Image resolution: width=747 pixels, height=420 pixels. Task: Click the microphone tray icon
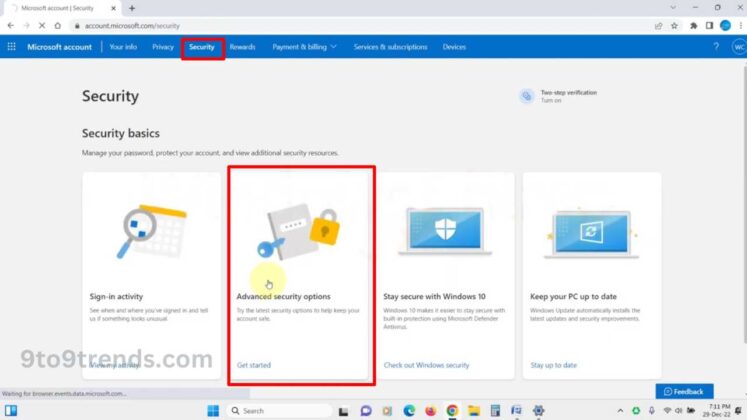click(651, 410)
